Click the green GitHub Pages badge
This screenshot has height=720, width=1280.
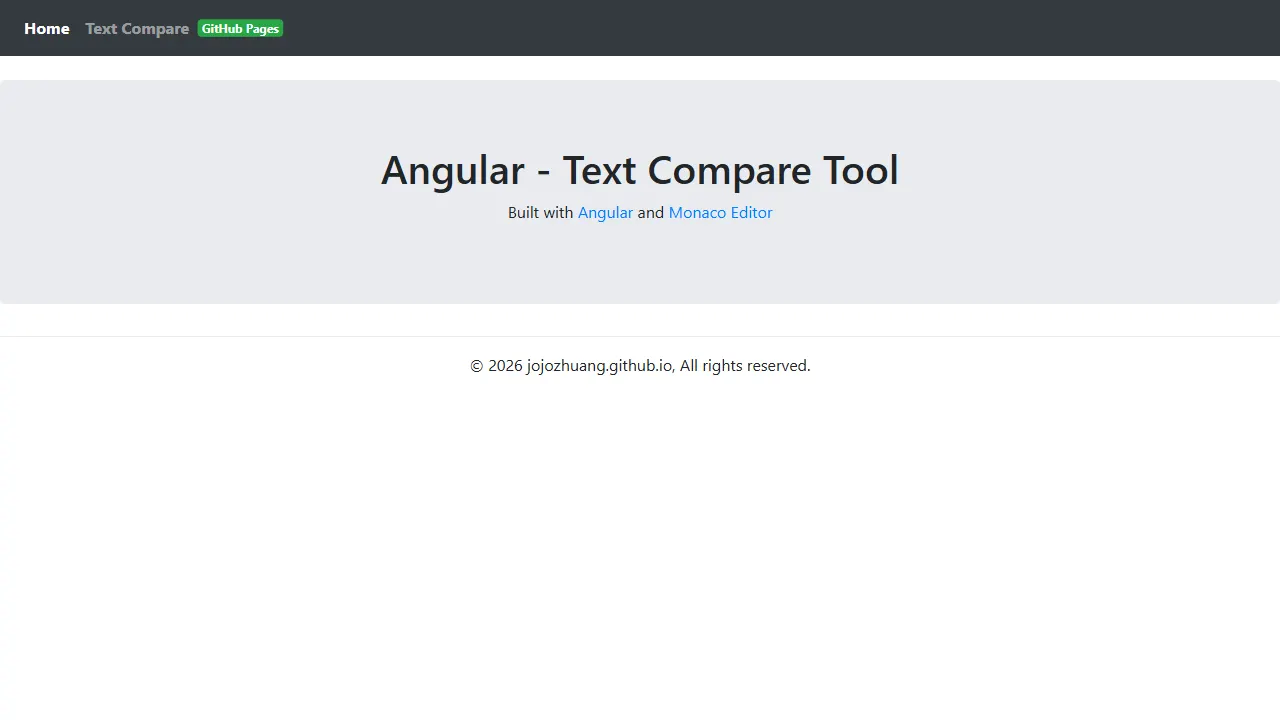[240, 28]
